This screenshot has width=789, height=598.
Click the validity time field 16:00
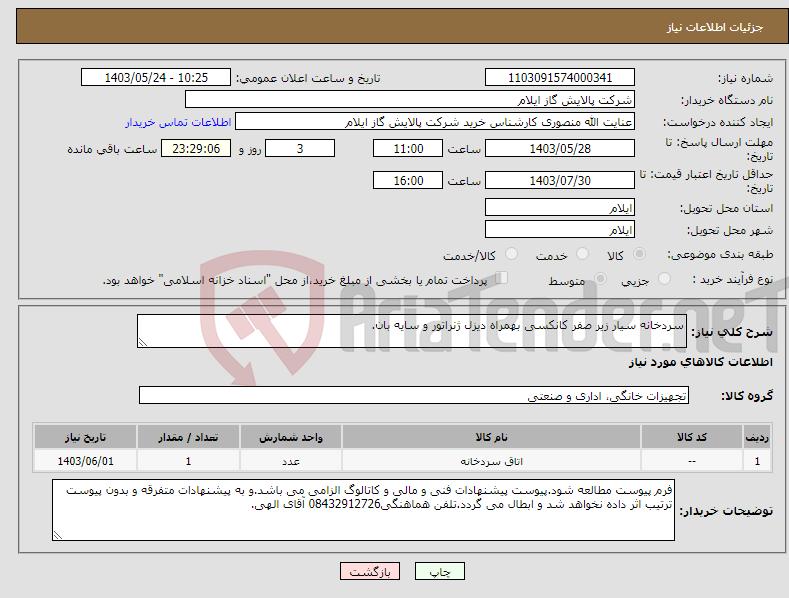point(408,180)
